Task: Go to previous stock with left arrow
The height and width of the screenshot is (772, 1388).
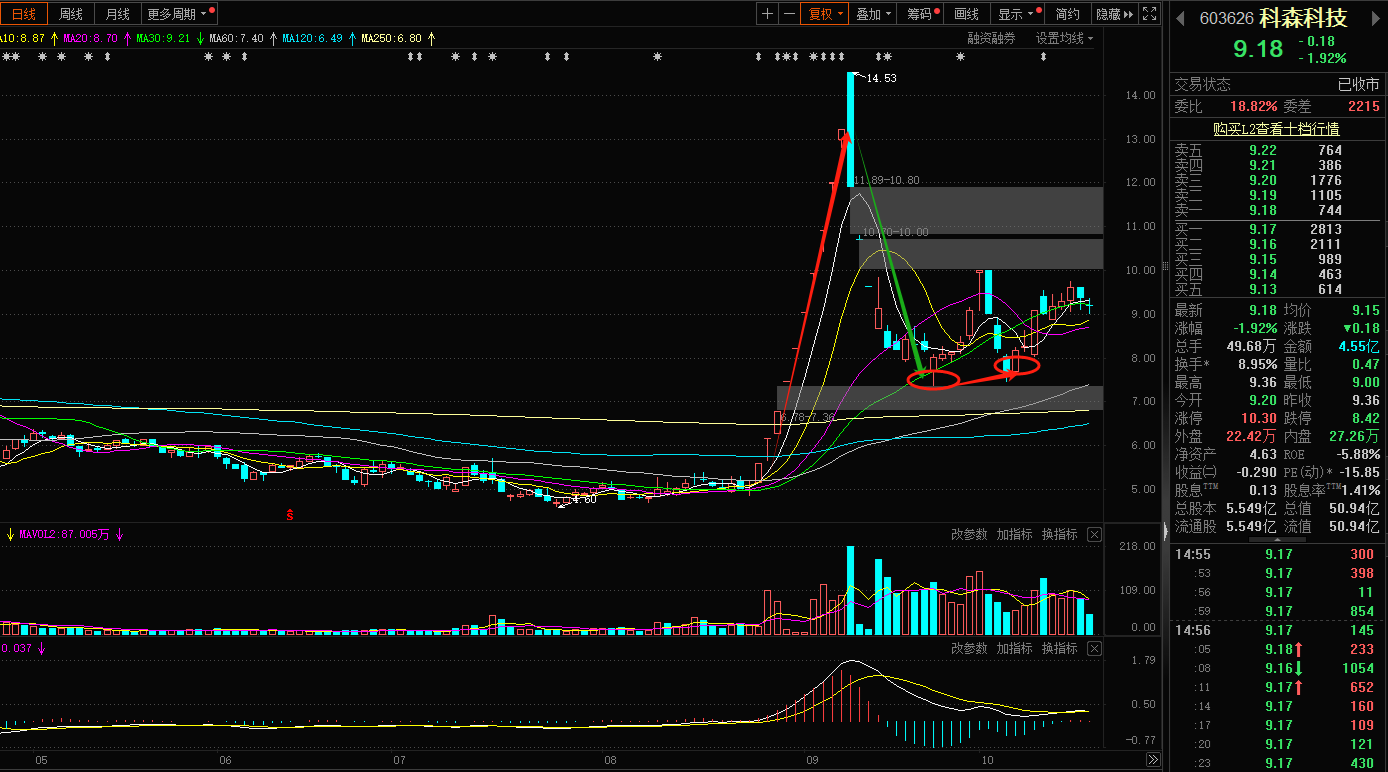Action: coord(1180,18)
